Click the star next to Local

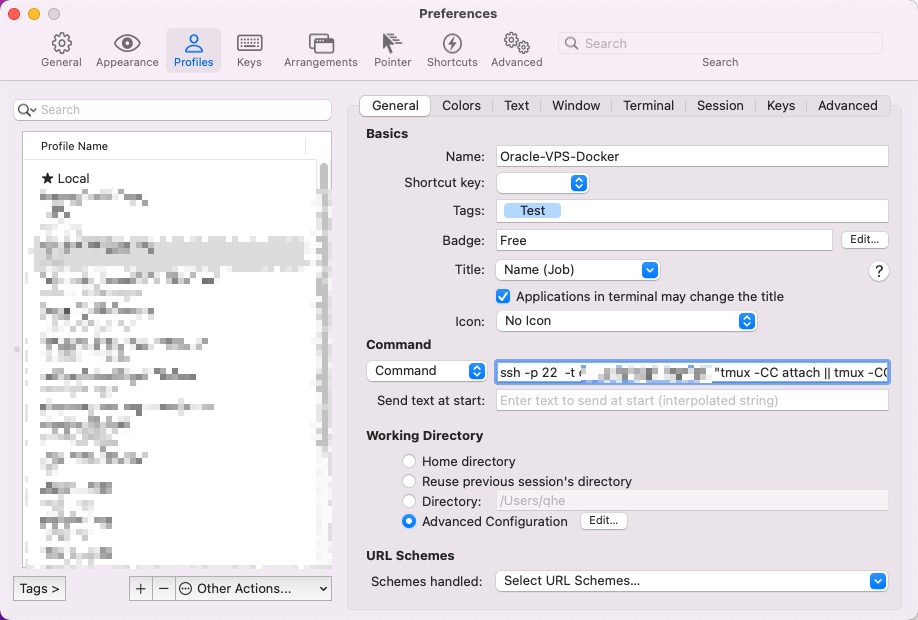[47, 178]
